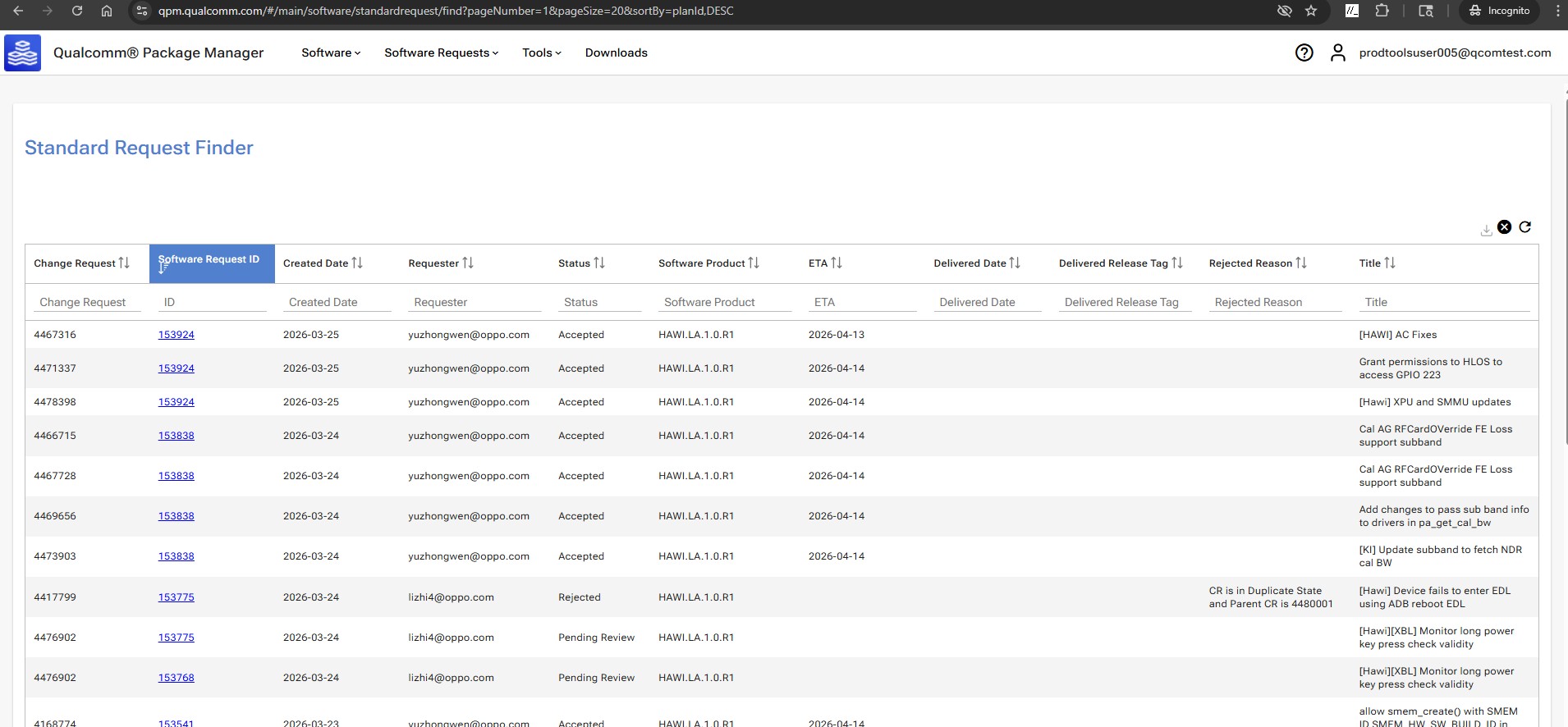Sort by Requester column arrows

[x=468, y=263]
